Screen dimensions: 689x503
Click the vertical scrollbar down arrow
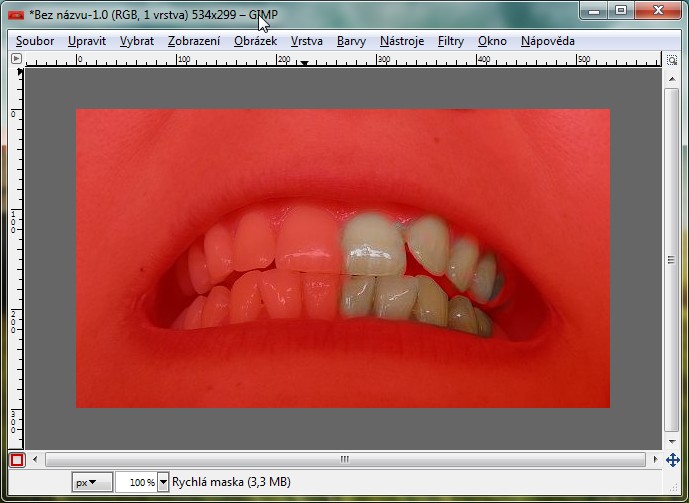tap(672, 441)
